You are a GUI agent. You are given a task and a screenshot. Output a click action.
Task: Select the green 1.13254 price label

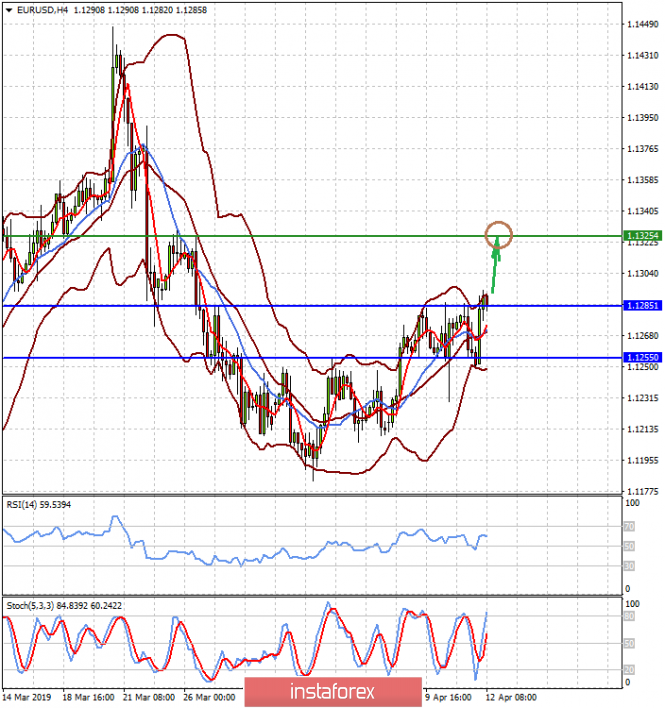tap(642, 236)
